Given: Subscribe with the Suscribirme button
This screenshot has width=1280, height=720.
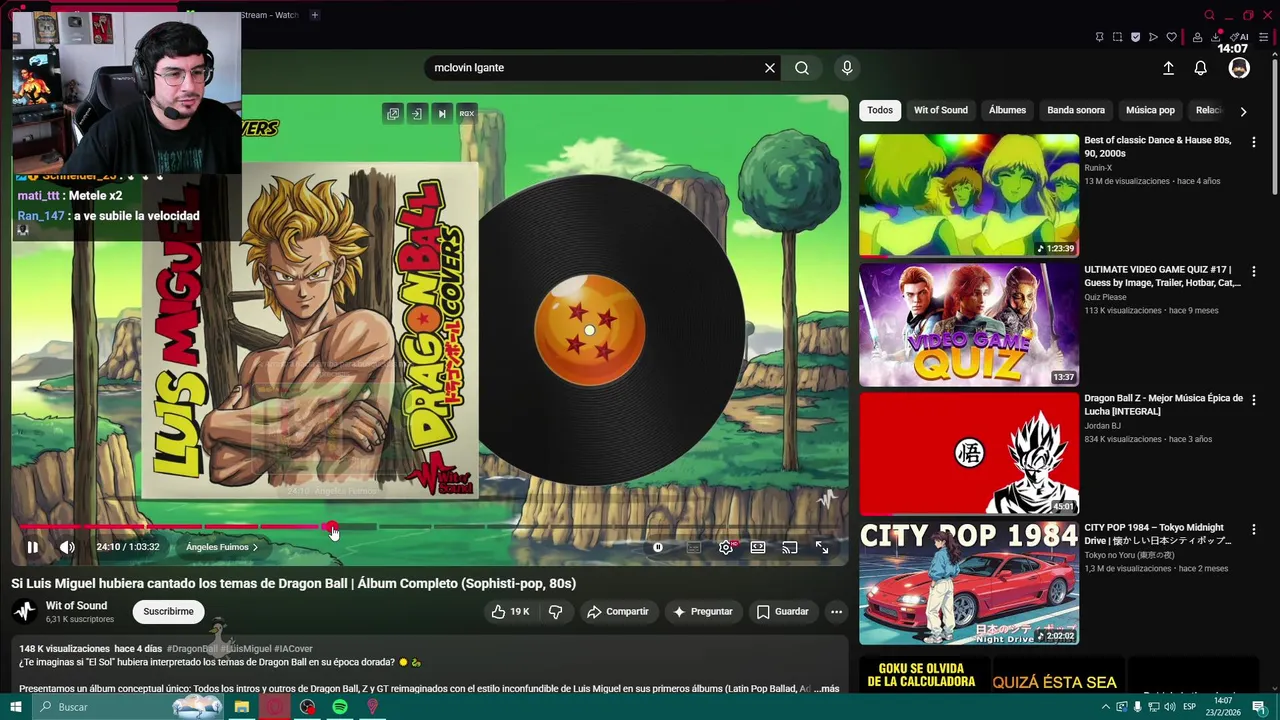Looking at the screenshot, I should 168,611.
